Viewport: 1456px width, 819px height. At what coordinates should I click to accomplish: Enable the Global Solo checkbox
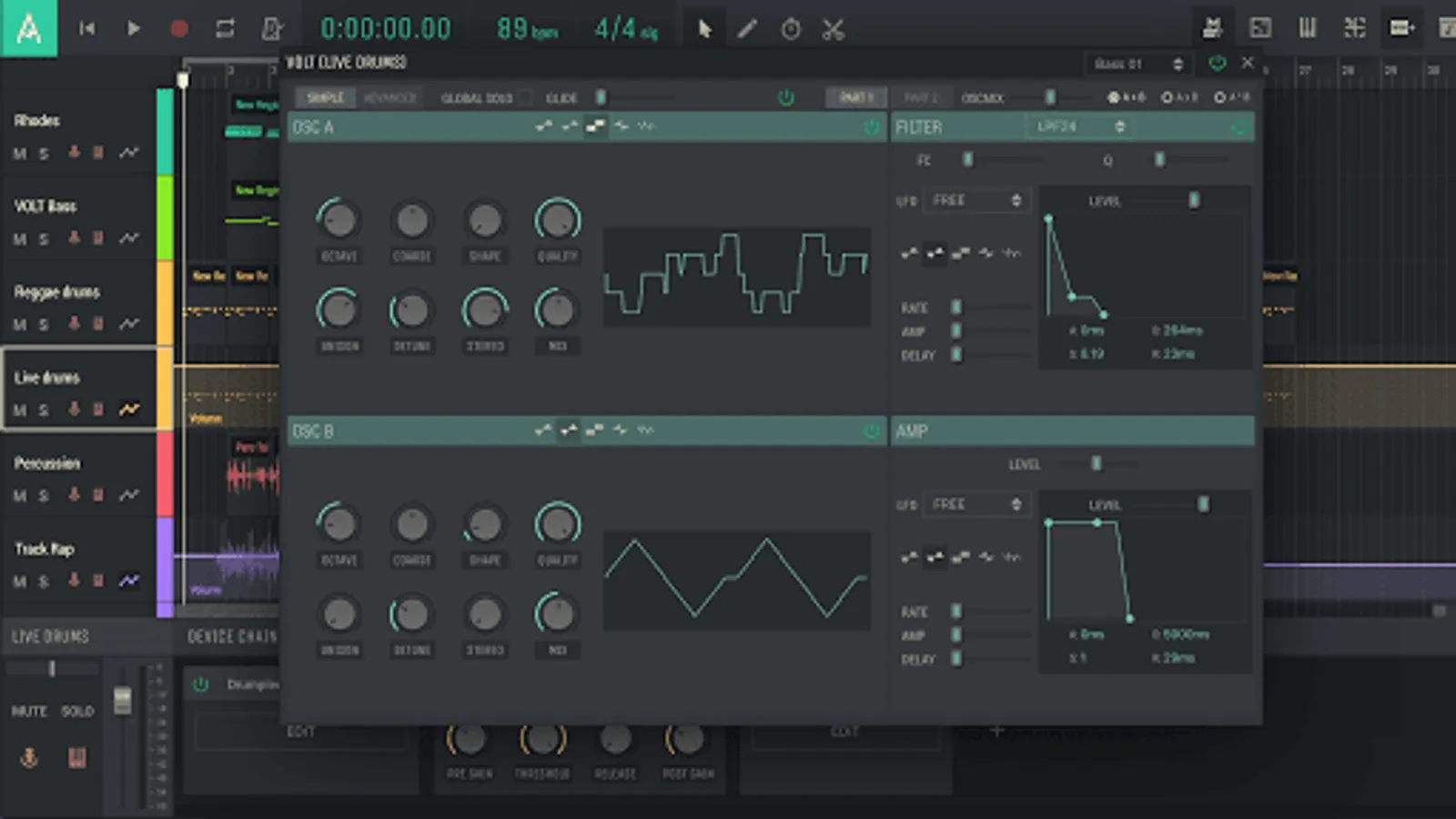(x=524, y=97)
